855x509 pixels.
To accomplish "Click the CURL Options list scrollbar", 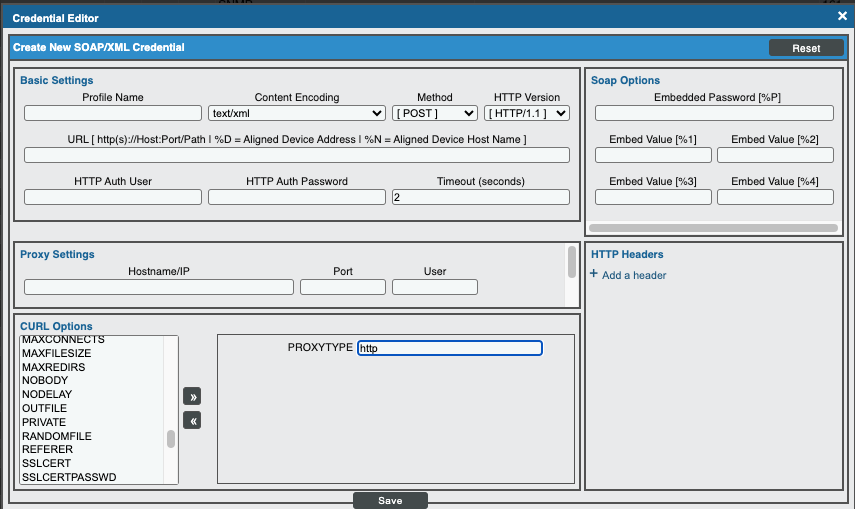I will pyautogui.click(x=171, y=438).
